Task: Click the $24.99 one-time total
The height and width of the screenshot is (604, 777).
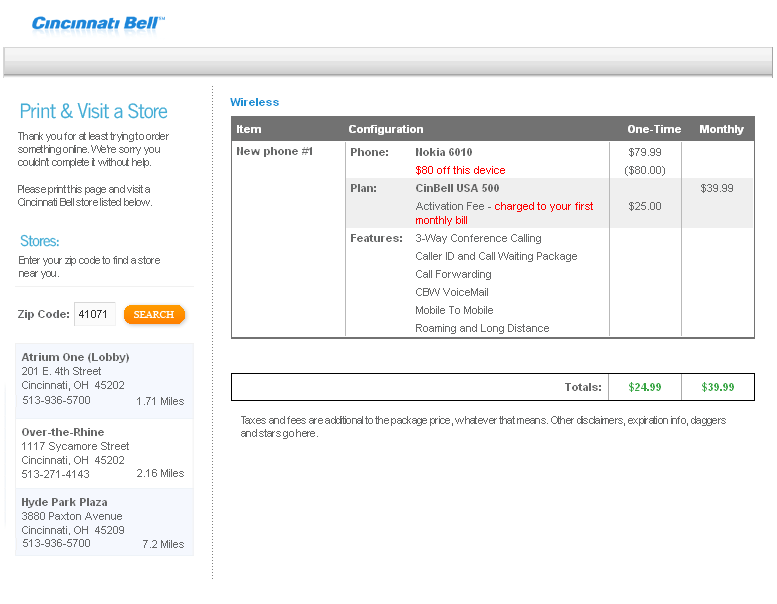Action: 645,387
